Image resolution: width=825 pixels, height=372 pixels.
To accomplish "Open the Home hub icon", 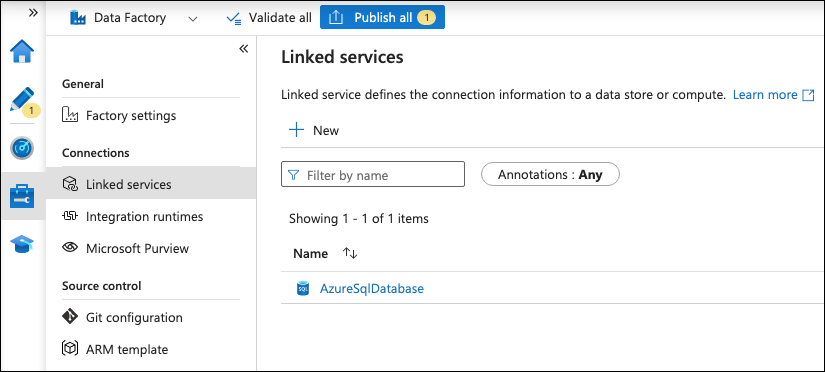I will (22, 51).
